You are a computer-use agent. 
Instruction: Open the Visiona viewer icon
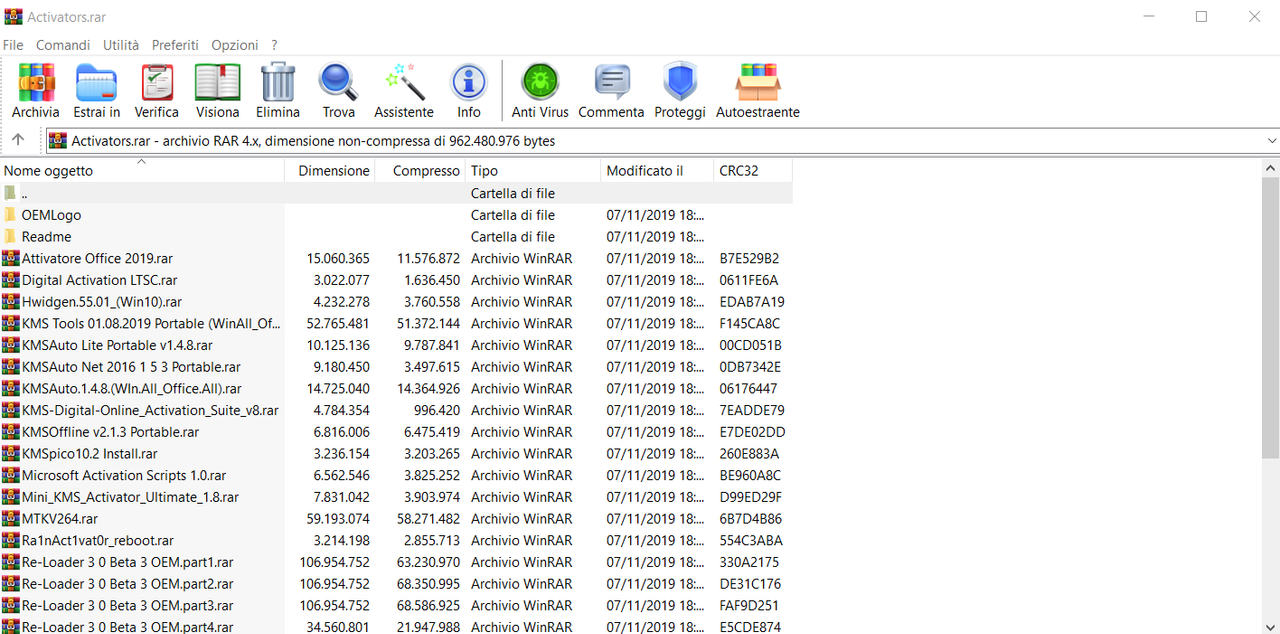[217, 82]
